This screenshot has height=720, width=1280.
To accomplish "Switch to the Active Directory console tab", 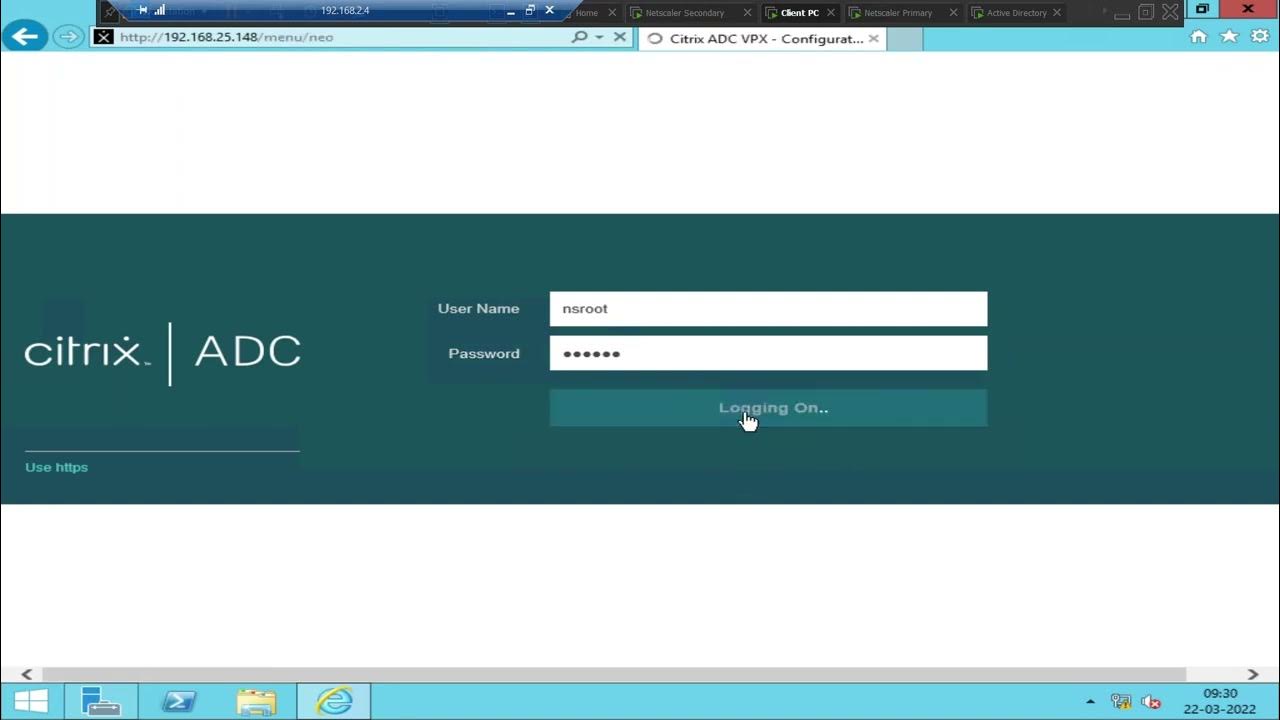I will pyautogui.click(x=1016, y=13).
